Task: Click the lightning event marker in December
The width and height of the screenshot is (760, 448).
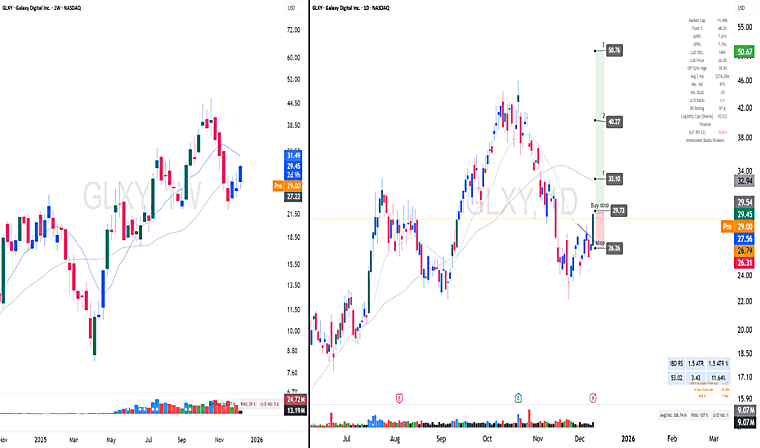Action: pos(592,399)
